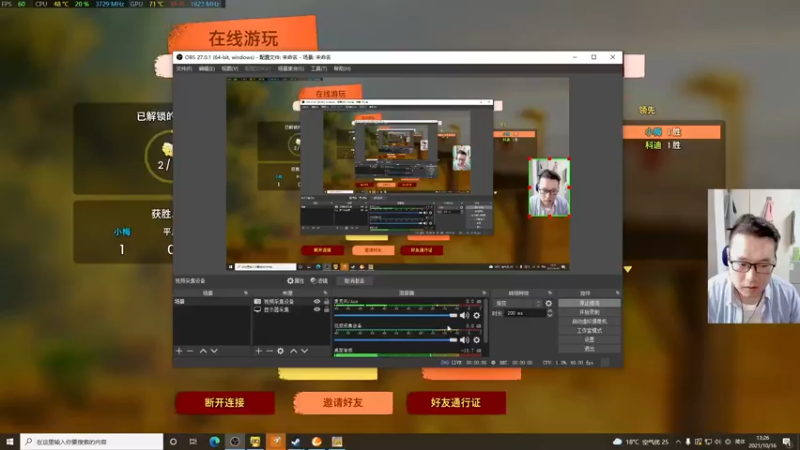800x450 pixels.
Task: Click the Studio Mode button
Action: pyautogui.click(x=589, y=331)
